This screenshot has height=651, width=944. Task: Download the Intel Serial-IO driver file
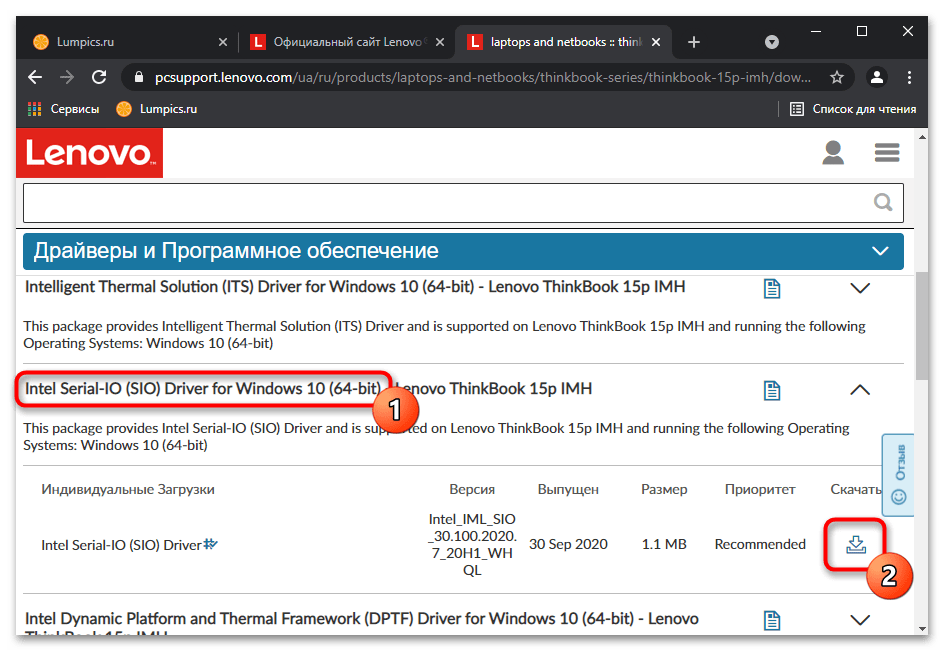[x=856, y=544]
